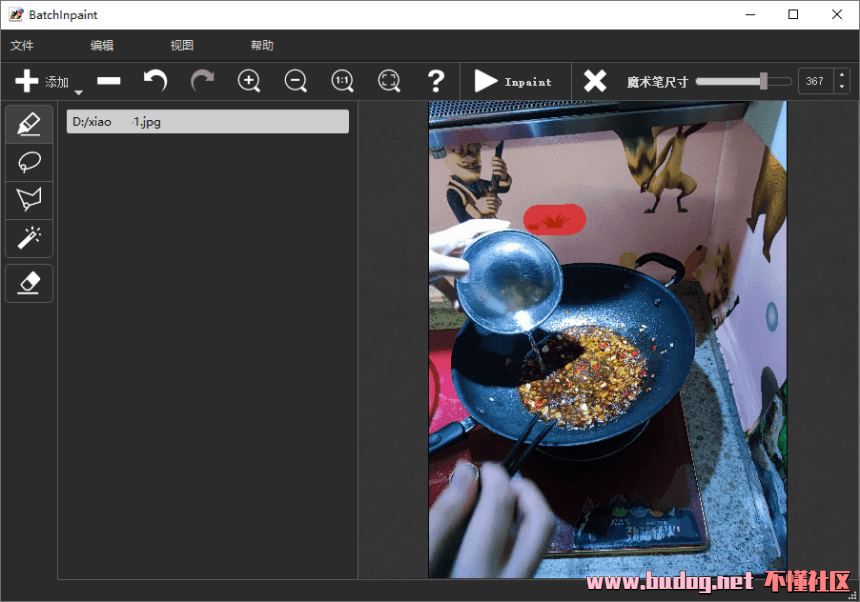Run the Inpaint button
This screenshot has width=860, height=602.
tap(514, 81)
